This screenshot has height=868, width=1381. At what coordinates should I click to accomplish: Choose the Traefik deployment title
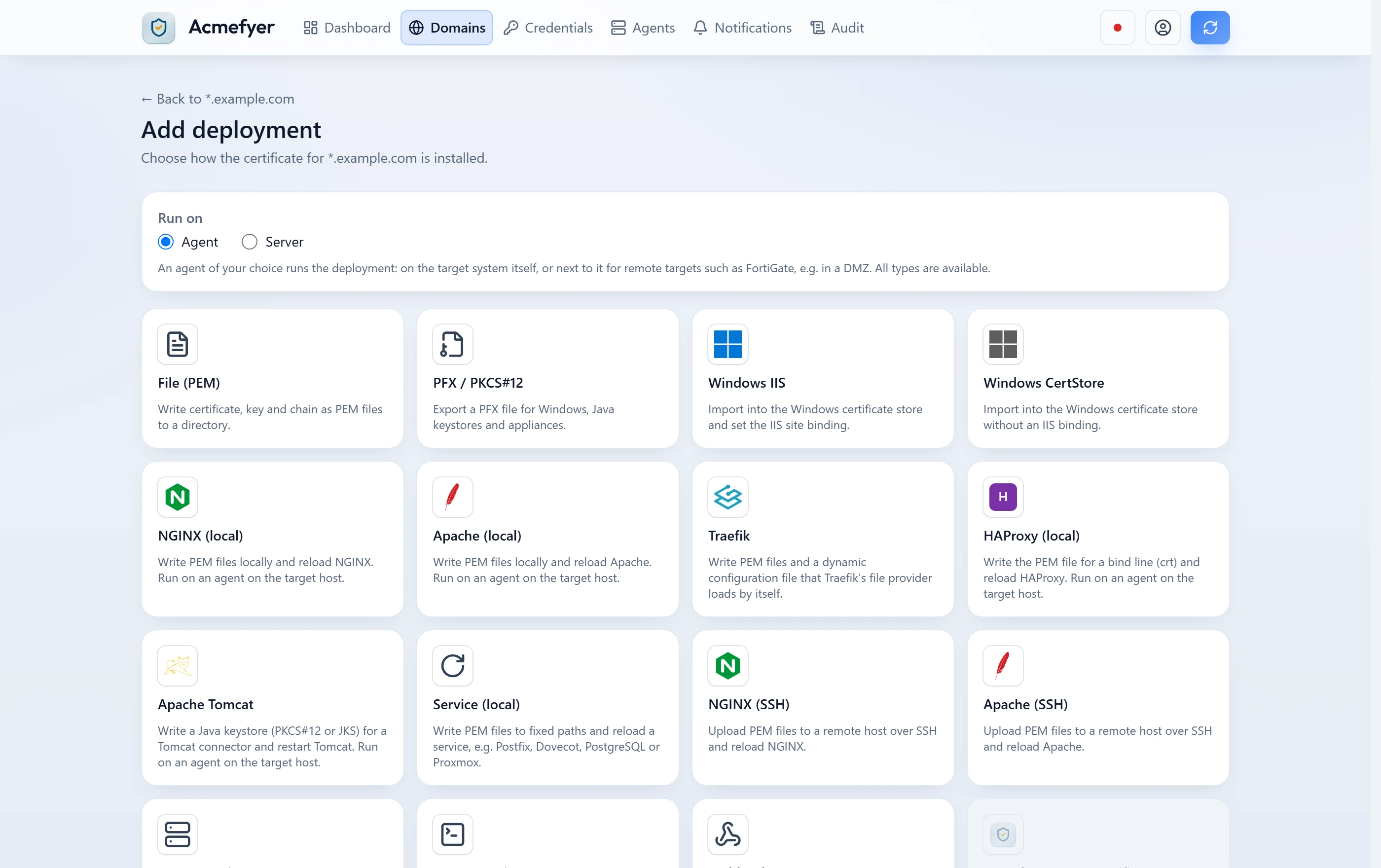(x=728, y=536)
